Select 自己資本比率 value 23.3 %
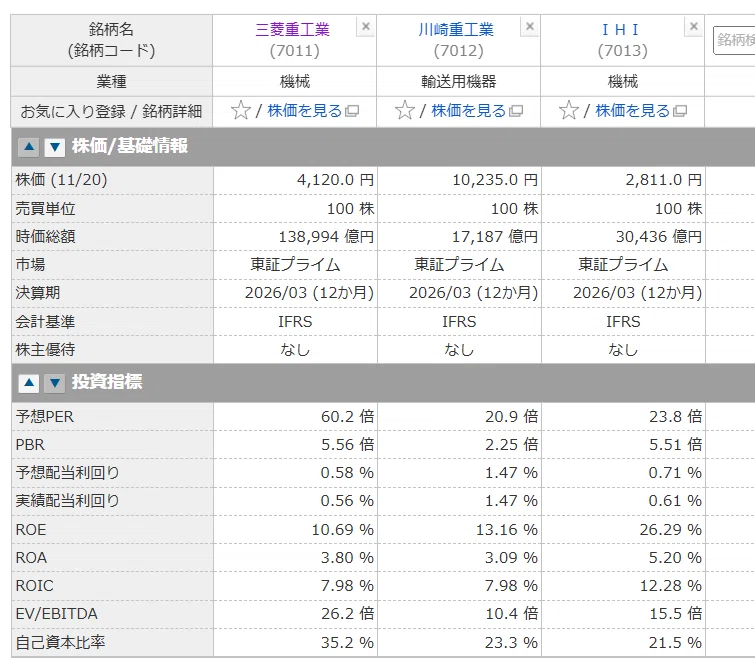Screen dimensions: 755x664 pos(511,643)
